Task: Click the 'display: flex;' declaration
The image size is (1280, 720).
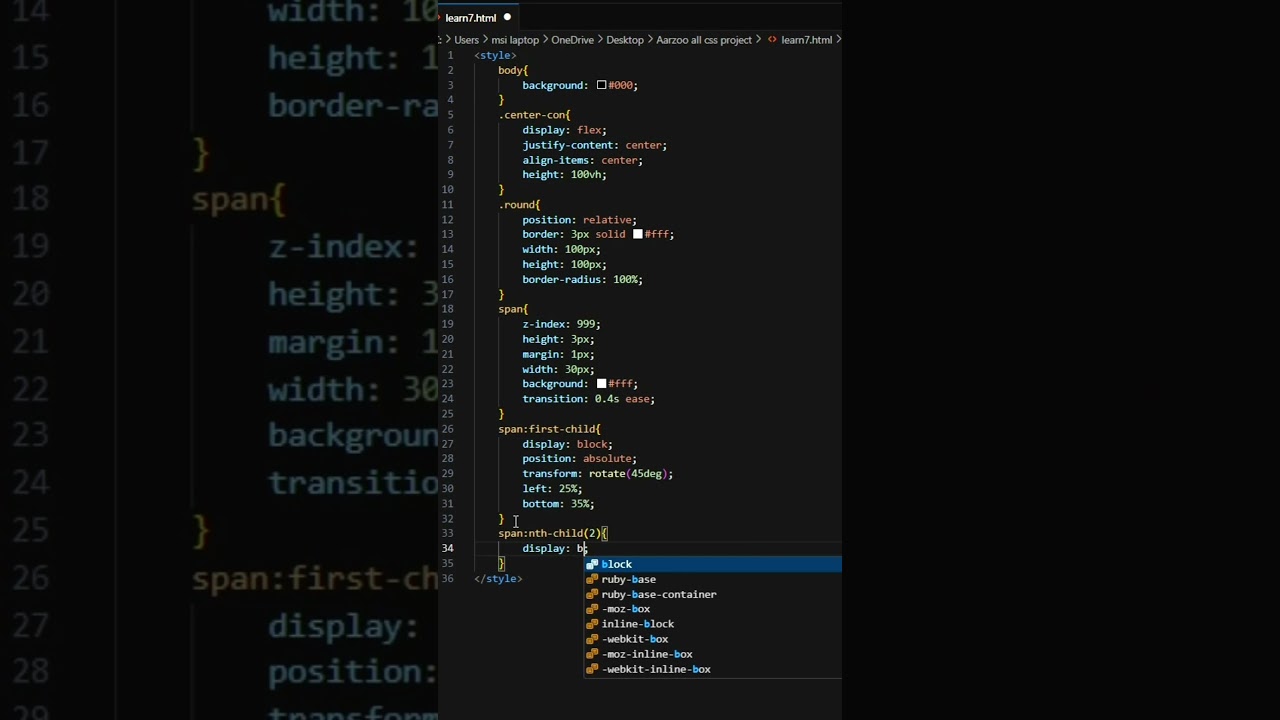Action: [x=564, y=130]
